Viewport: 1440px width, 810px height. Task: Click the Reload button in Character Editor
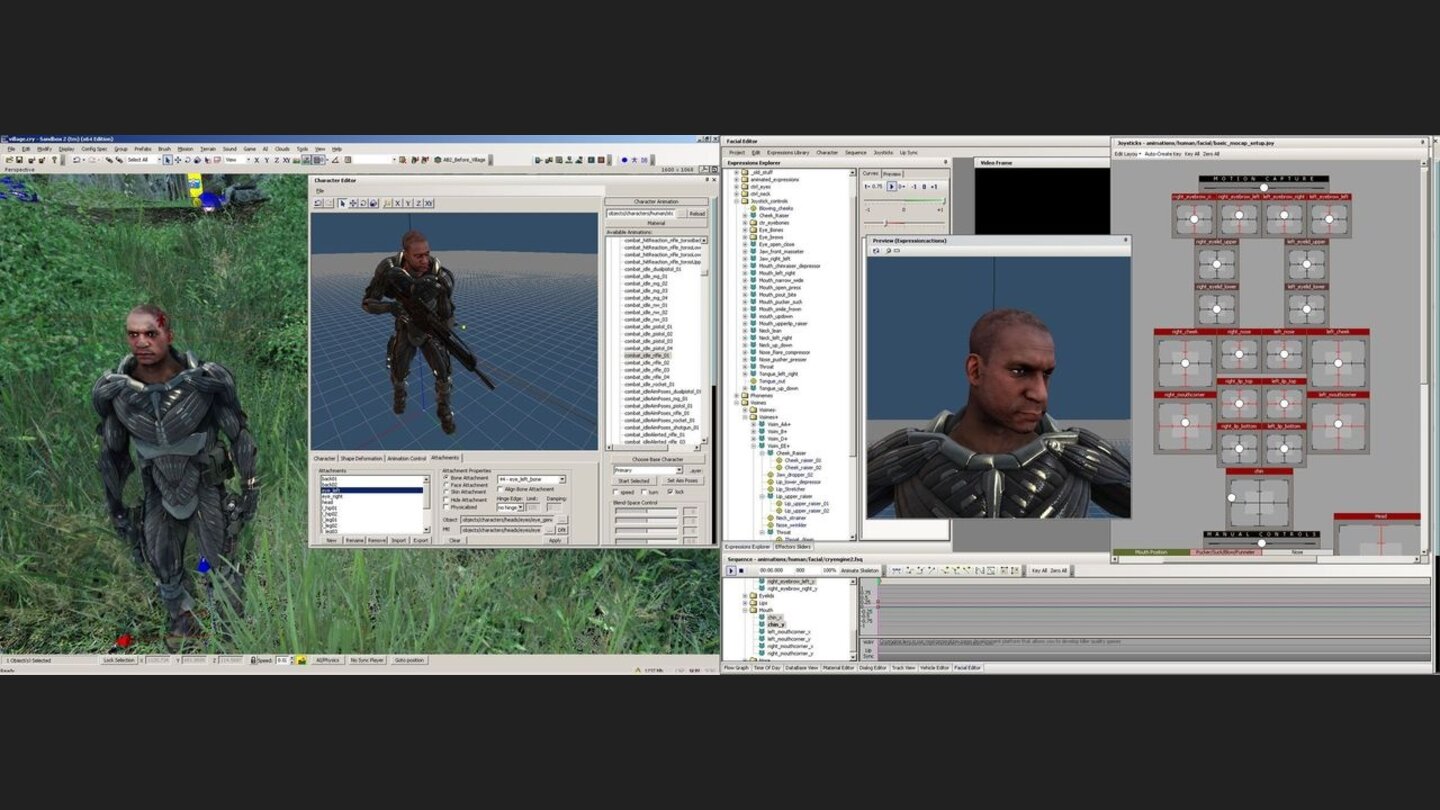coord(697,213)
